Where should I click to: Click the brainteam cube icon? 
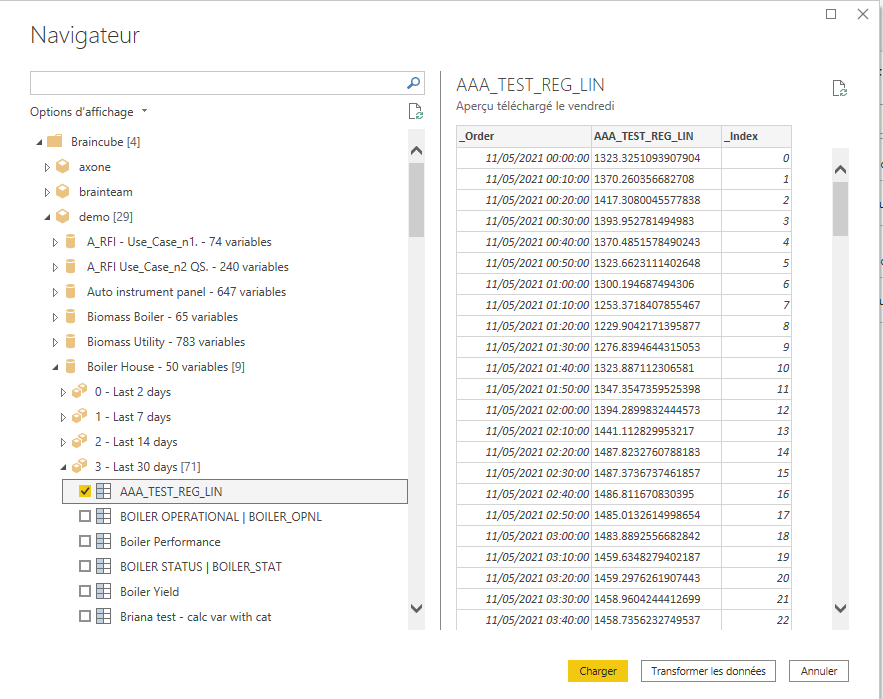(x=63, y=192)
